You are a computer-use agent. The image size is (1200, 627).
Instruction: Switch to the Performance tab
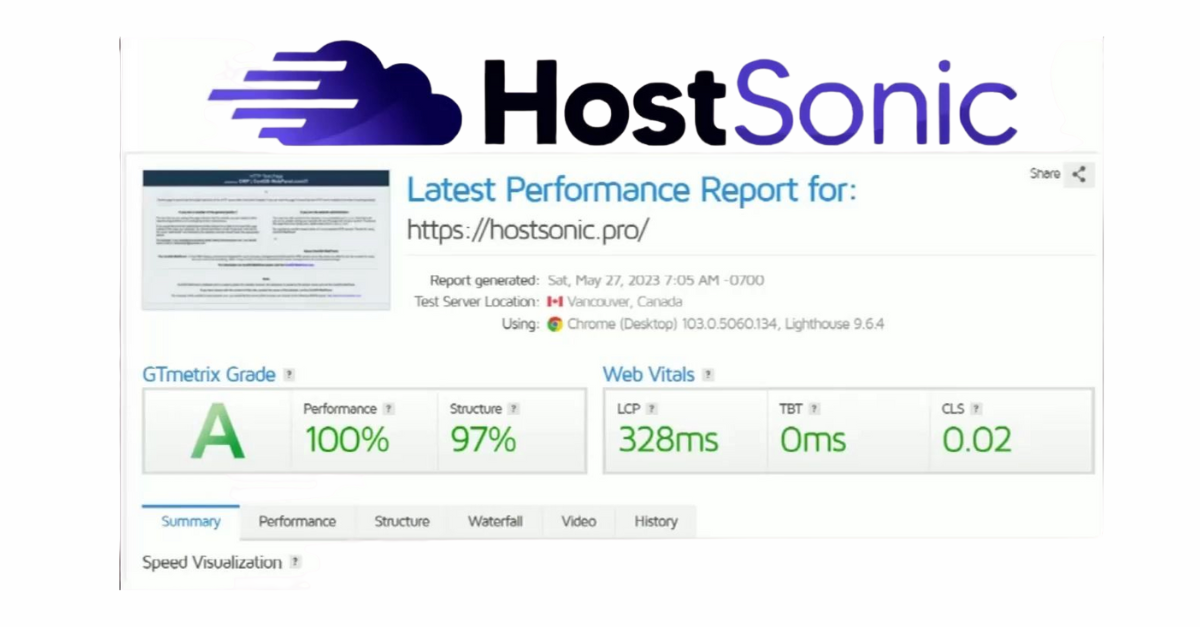(x=297, y=521)
